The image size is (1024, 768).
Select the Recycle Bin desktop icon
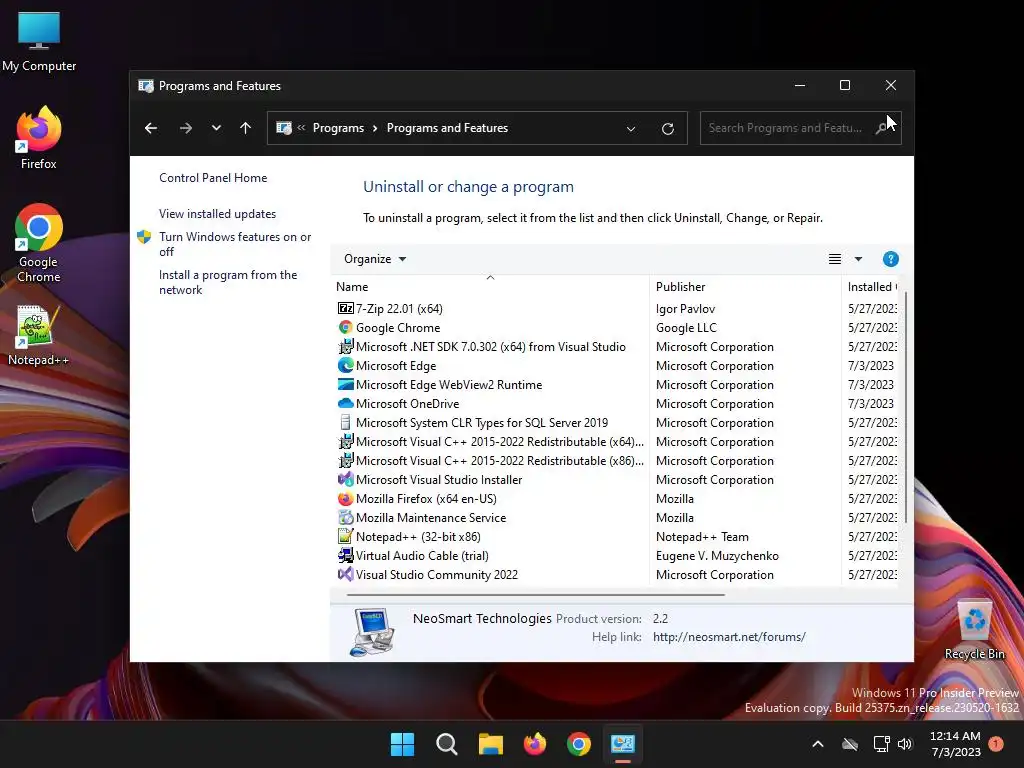pos(974,630)
